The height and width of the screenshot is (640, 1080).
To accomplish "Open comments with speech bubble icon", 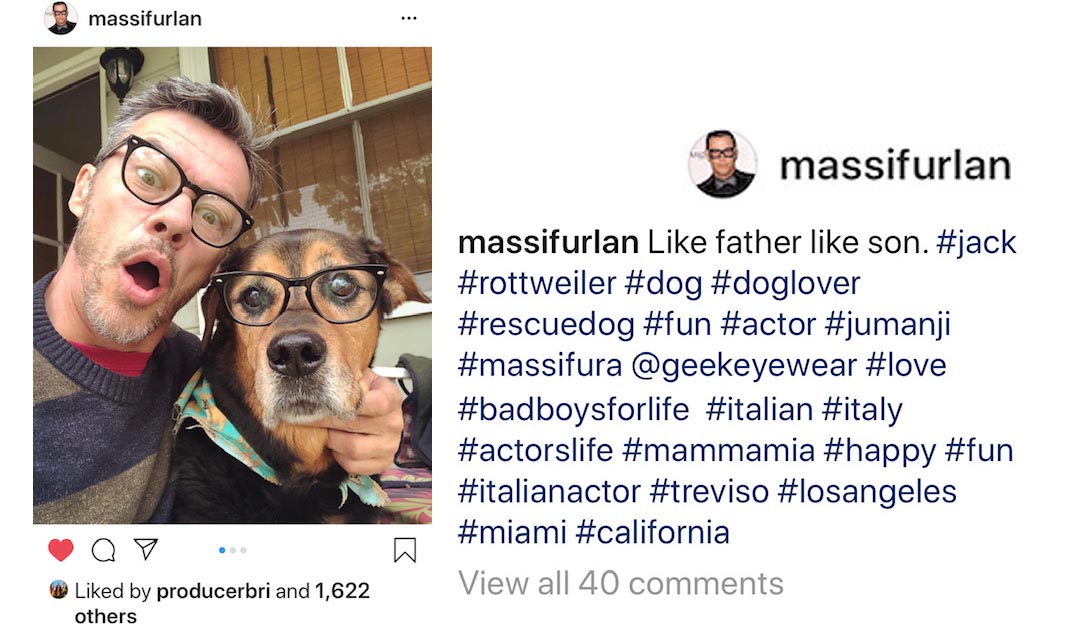I will (x=103, y=550).
